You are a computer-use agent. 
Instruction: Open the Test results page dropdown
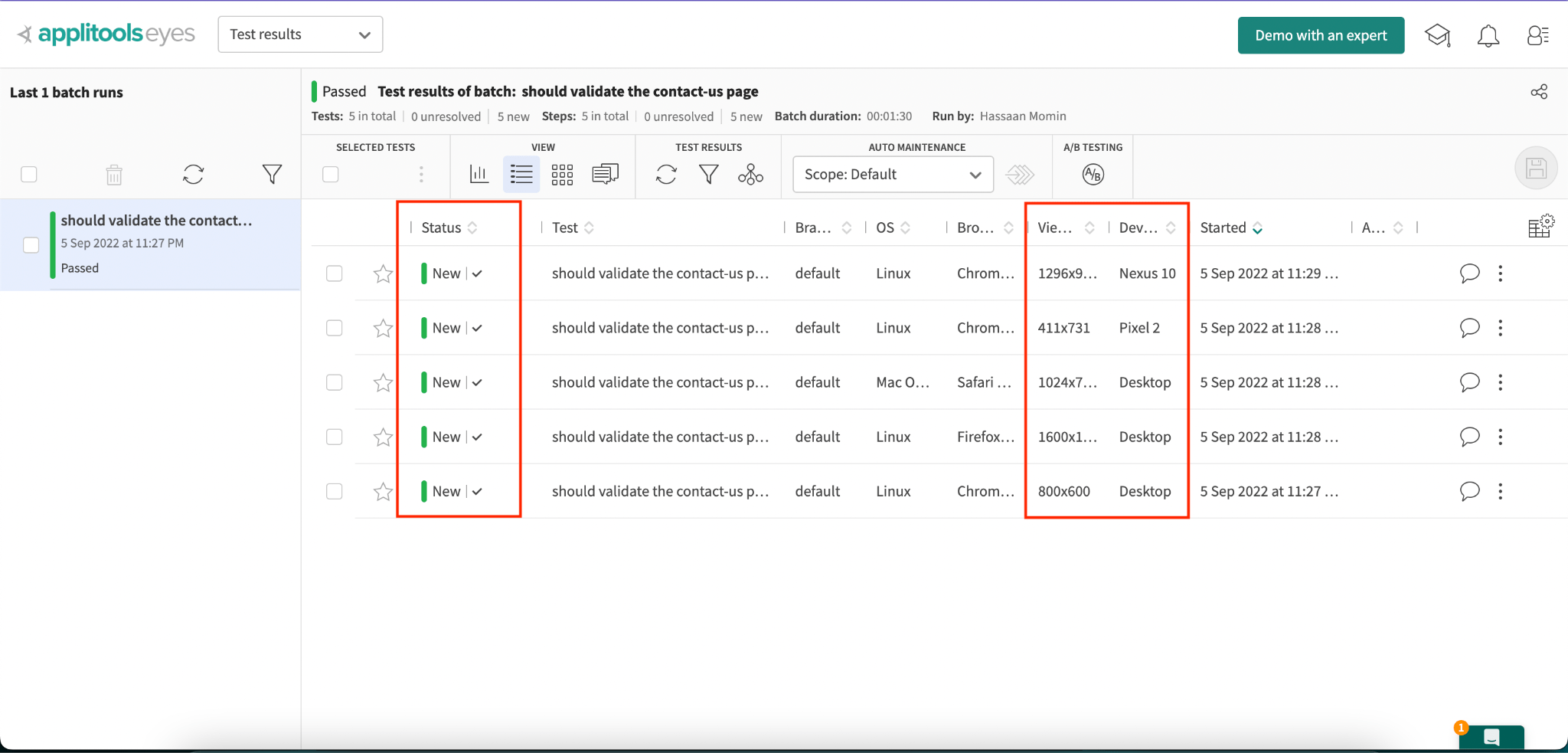300,34
